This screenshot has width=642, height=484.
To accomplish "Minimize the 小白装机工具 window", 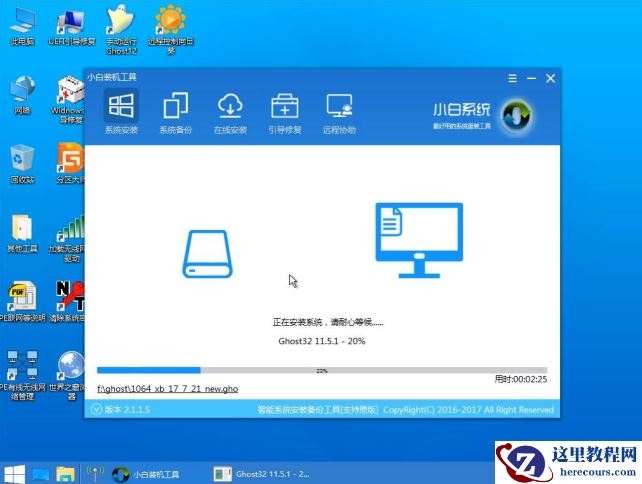I will pos(531,78).
